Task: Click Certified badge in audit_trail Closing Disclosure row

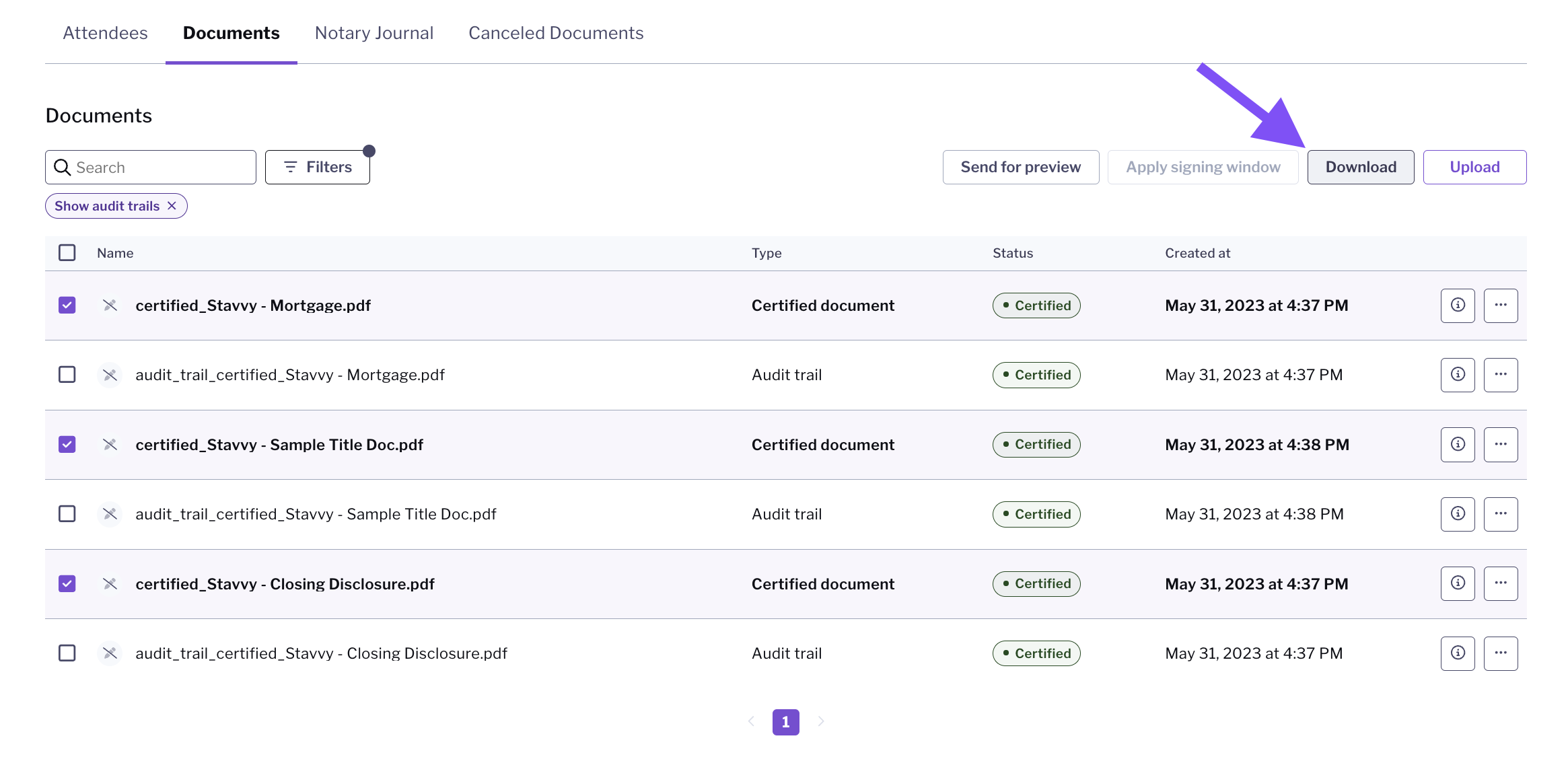Action: (x=1036, y=653)
